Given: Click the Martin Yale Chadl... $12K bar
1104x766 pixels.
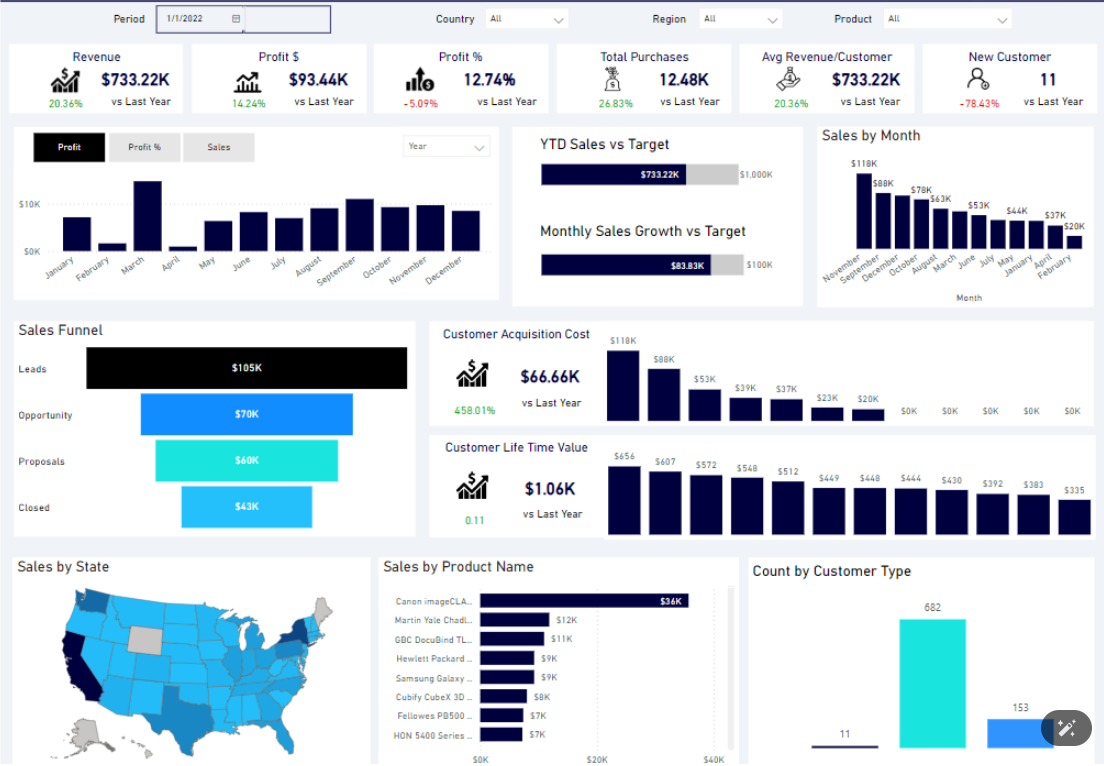Looking at the screenshot, I should click(x=515, y=620).
